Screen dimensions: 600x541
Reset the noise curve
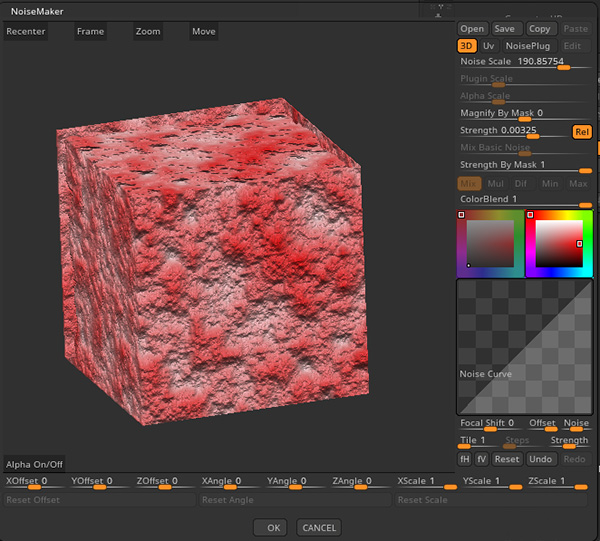[507, 459]
